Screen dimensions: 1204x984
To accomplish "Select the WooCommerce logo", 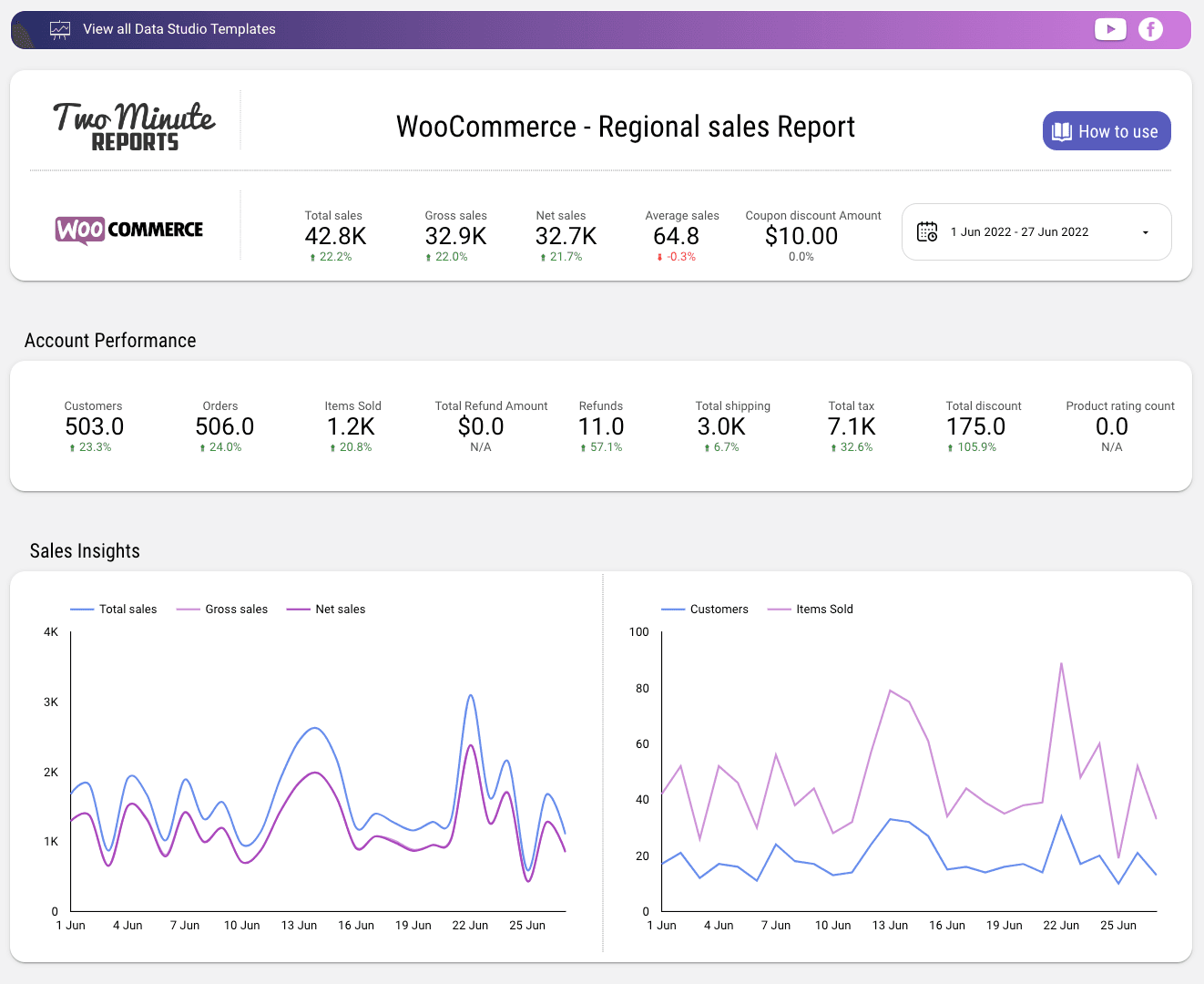I will pos(128,229).
